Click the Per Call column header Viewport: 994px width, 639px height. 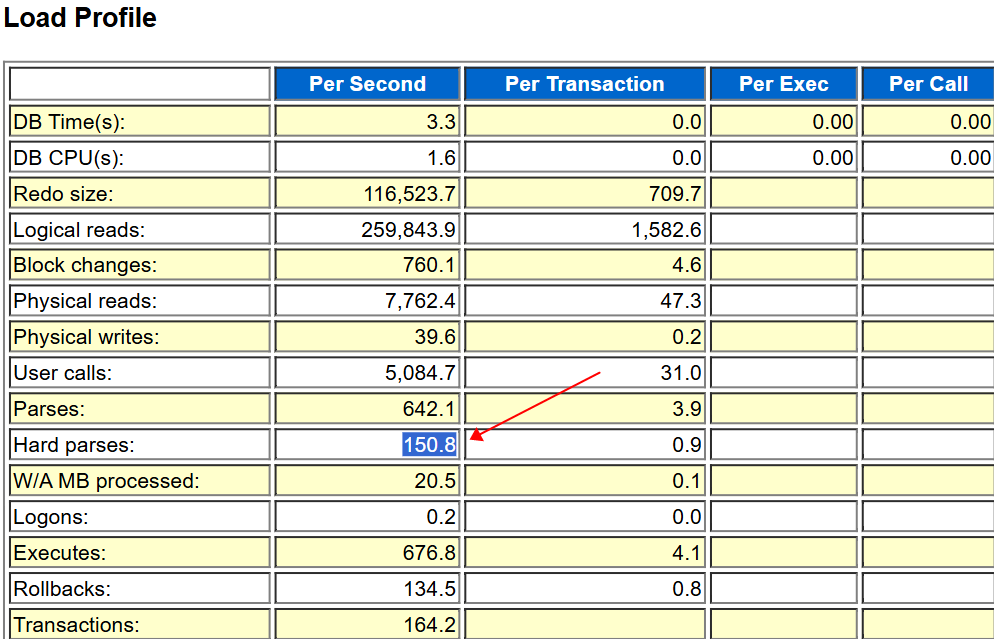[928, 84]
